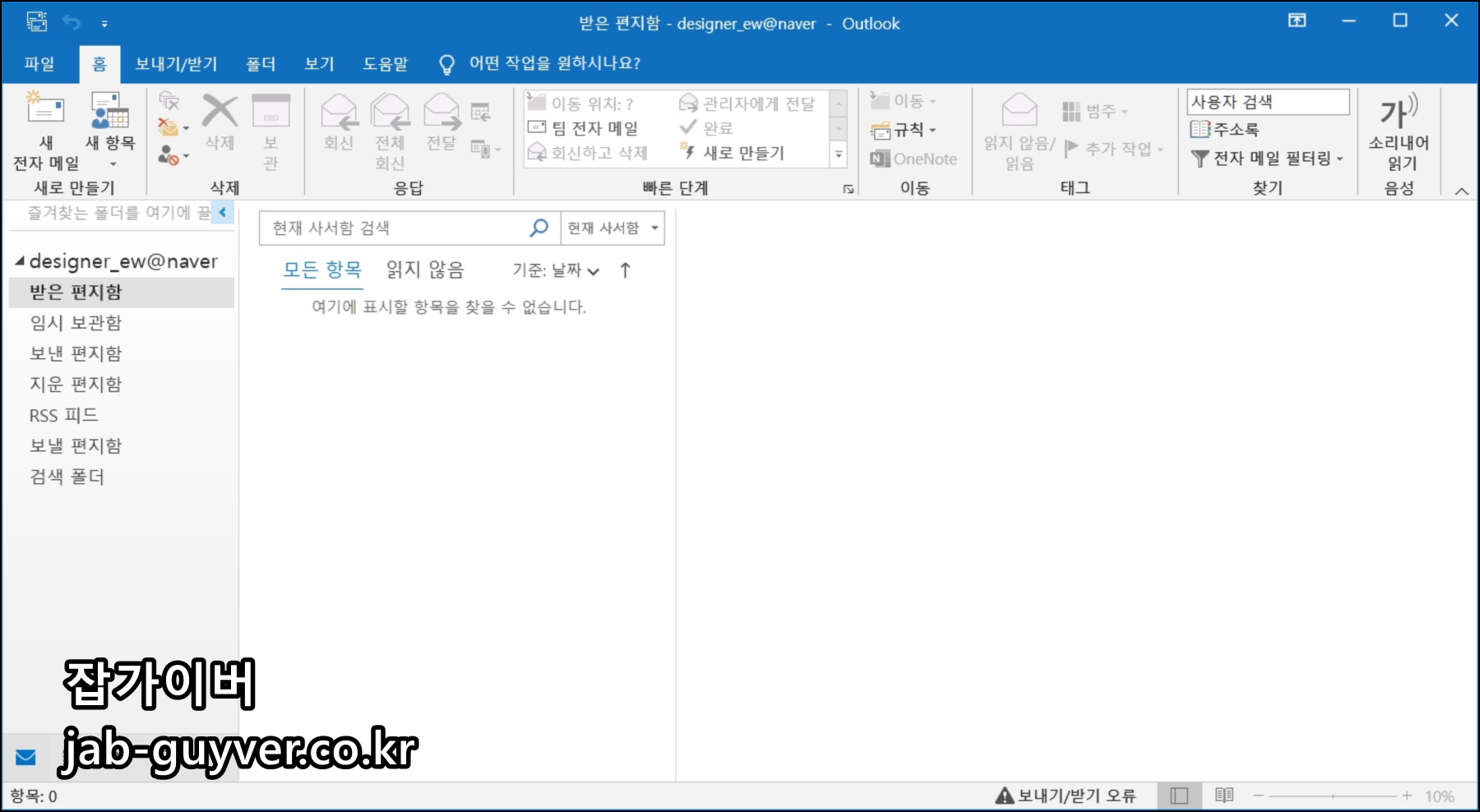This screenshot has width=1480, height=812.
Task: Switch to reading view in status bar
Action: click(1224, 796)
